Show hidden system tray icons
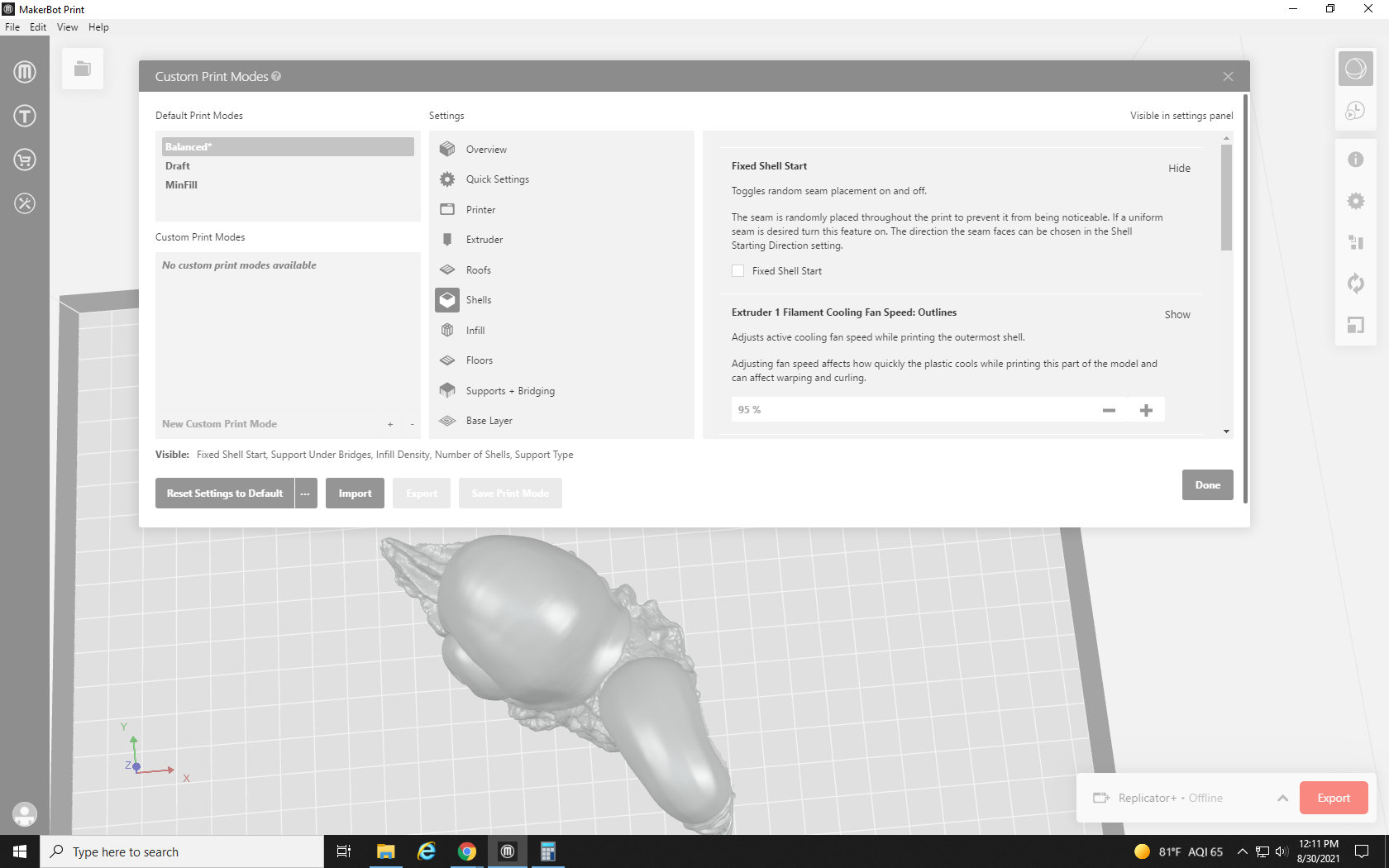The height and width of the screenshot is (868, 1389). [x=1242, y=851]
